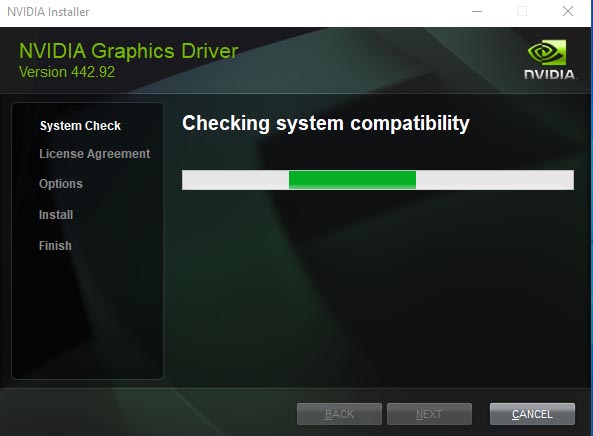The image size is (593, 436).
Task: Cancel the driver installation
Action: [x=532, y=414]
